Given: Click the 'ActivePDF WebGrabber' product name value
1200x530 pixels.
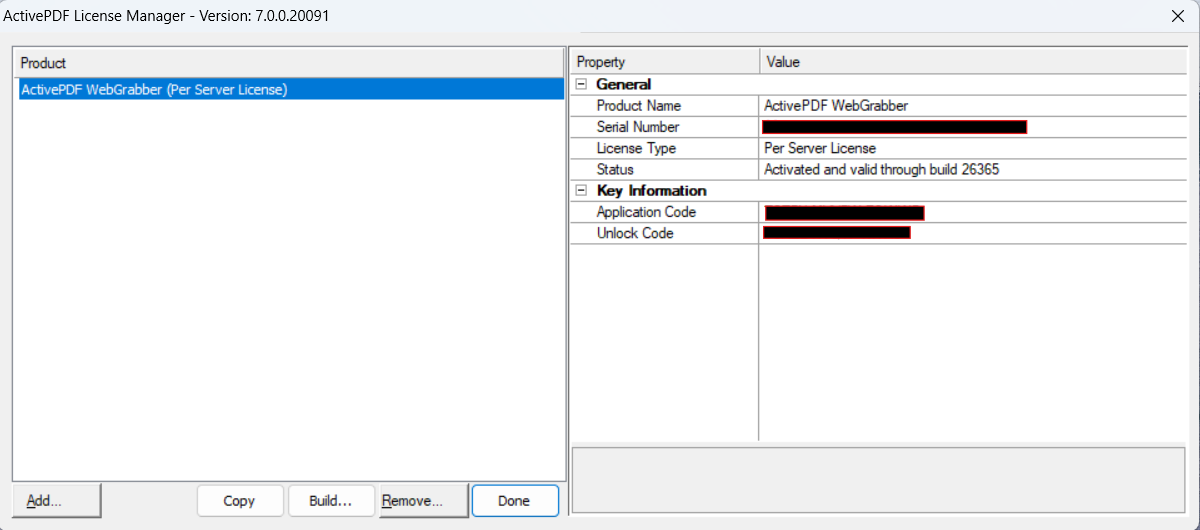Looking at the screenshot, I should click(x=836, y=106).
